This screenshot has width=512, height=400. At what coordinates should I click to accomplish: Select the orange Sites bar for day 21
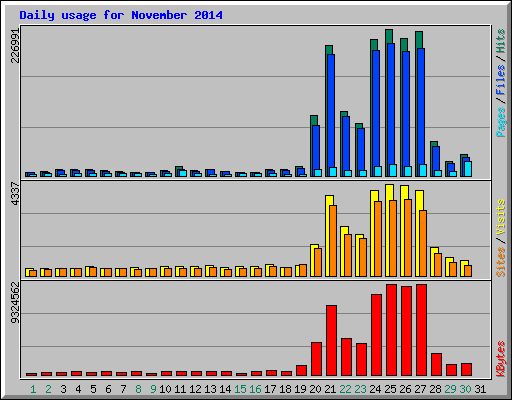(333, 241)
